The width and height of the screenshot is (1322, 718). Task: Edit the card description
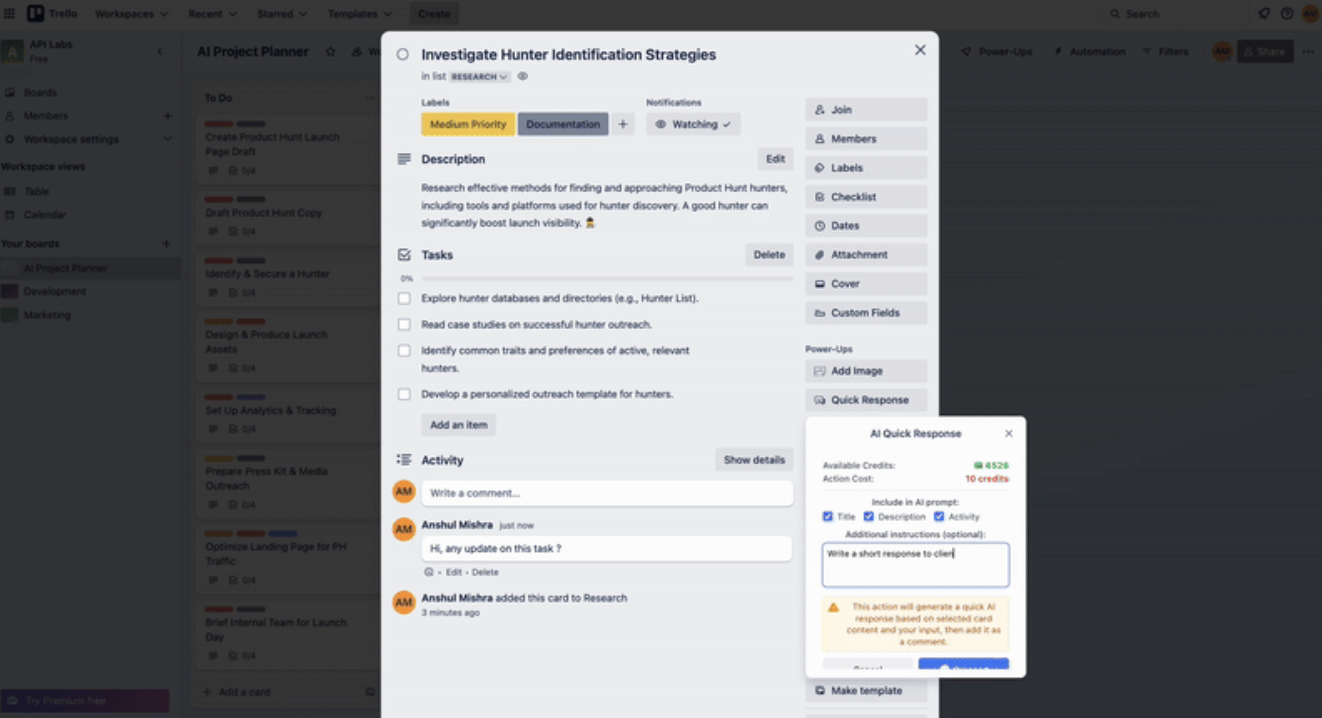click(775, 159)
